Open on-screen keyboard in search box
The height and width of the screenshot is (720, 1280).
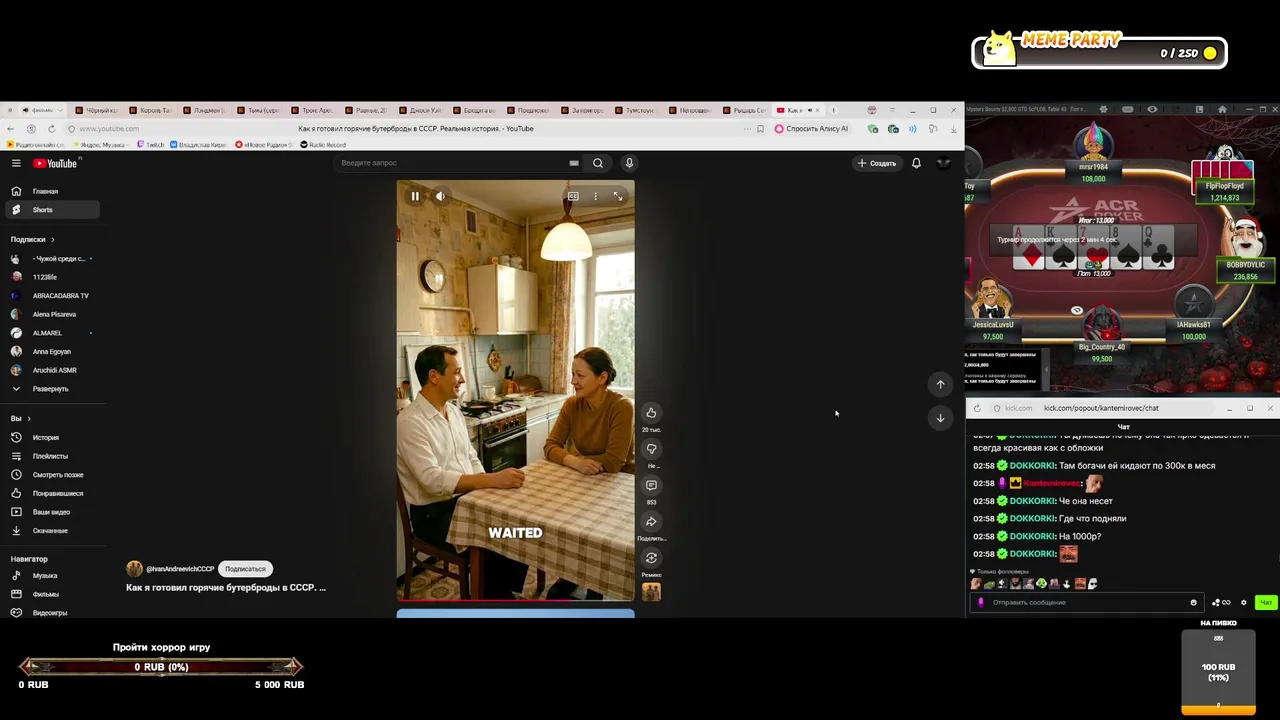coord(574,163)
